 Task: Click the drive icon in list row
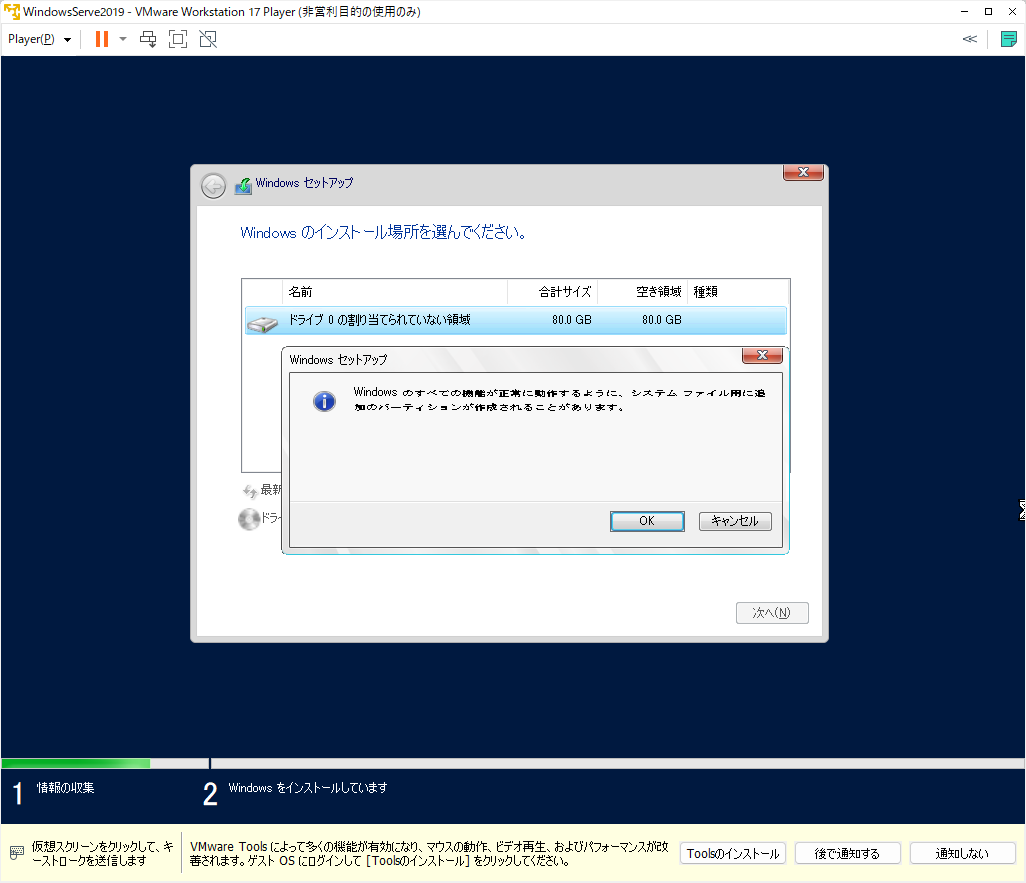[x=263, y=323]
